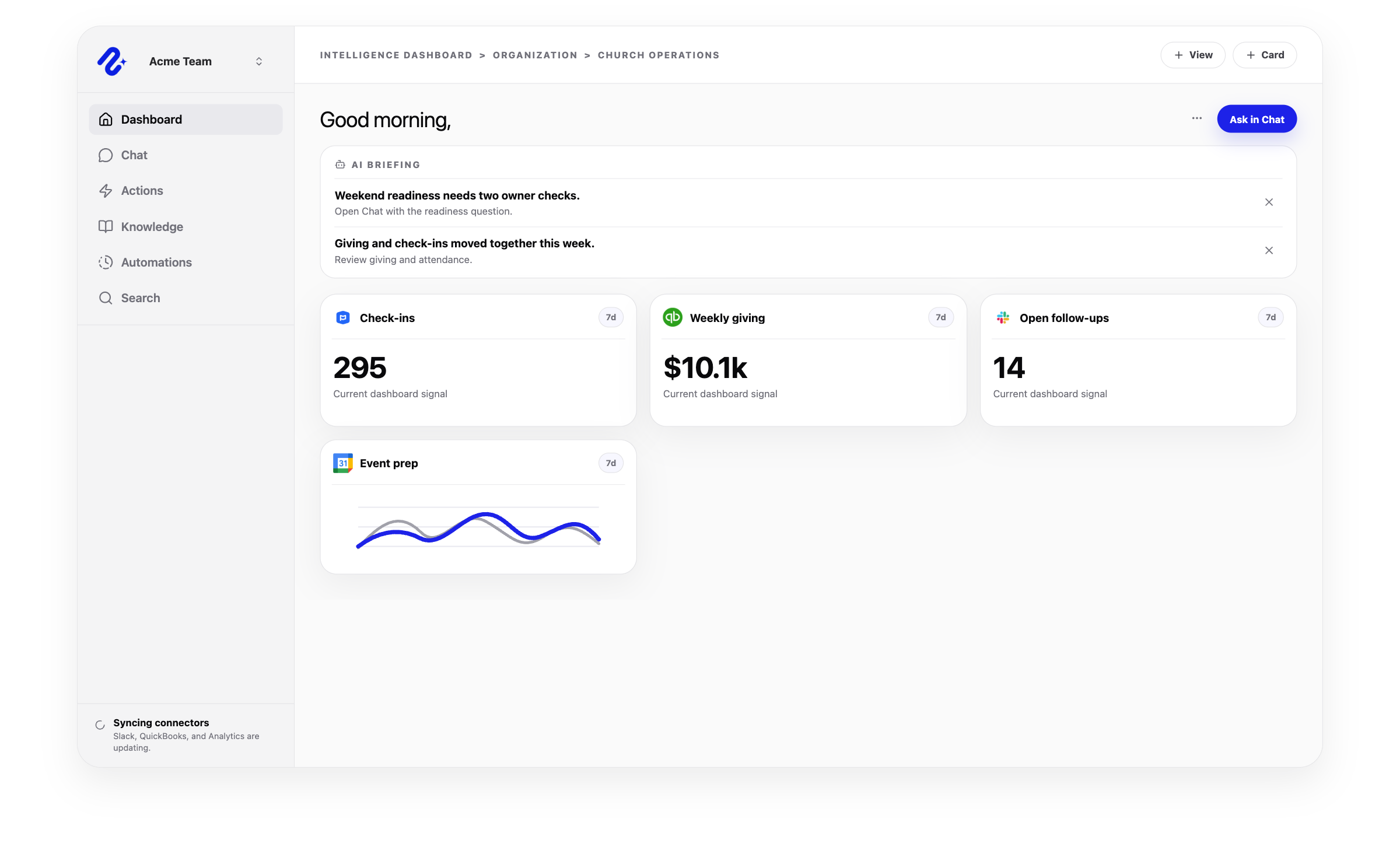Open the Knowledge section
Viewport: 1400px width, 854px height.
pyautogui.click(x=185, y=227)
